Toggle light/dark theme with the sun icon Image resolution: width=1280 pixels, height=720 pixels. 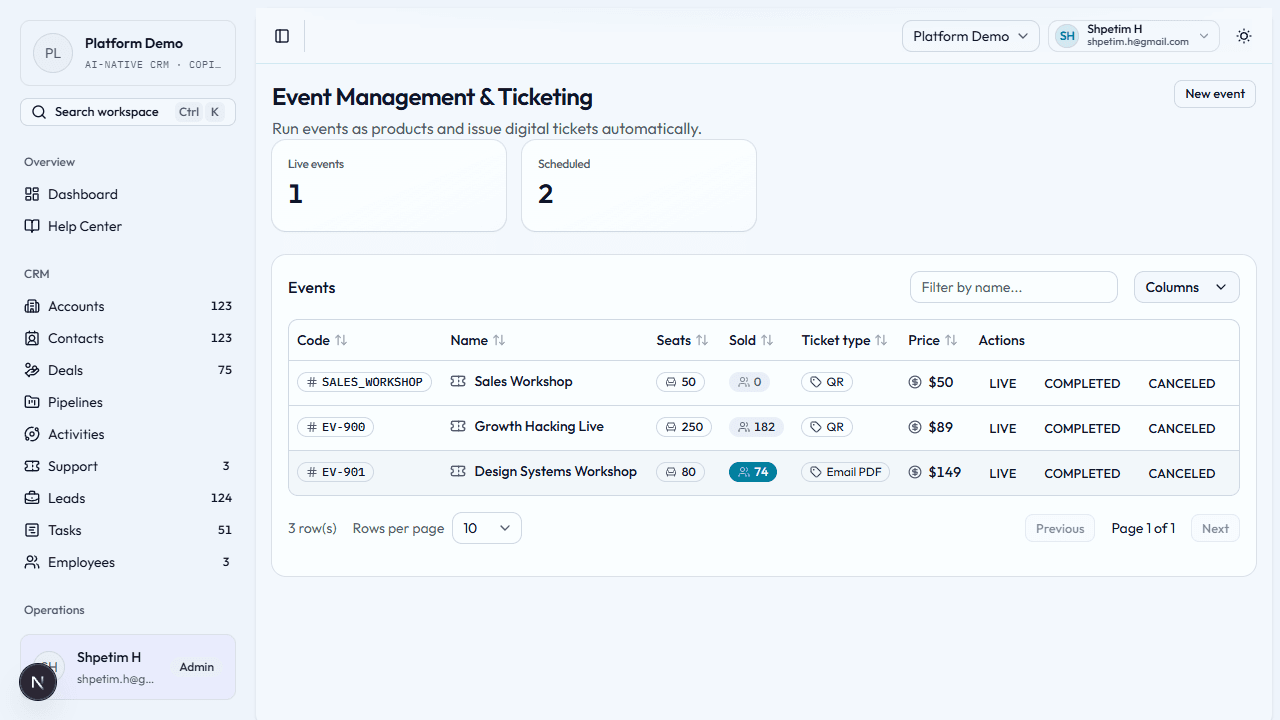click(x=1244, y=35)
